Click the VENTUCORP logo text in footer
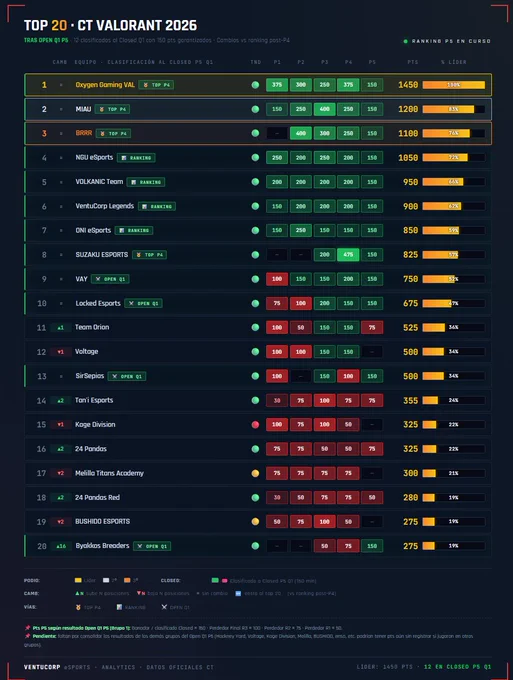The image size is (513, 680). (x=42, y=667)
